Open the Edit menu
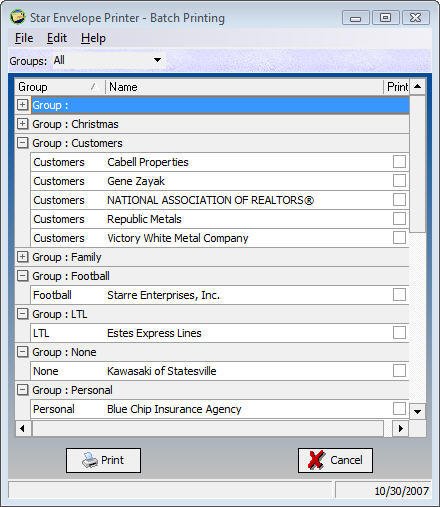This screenshot has height=507, width=440. [57, 38]
